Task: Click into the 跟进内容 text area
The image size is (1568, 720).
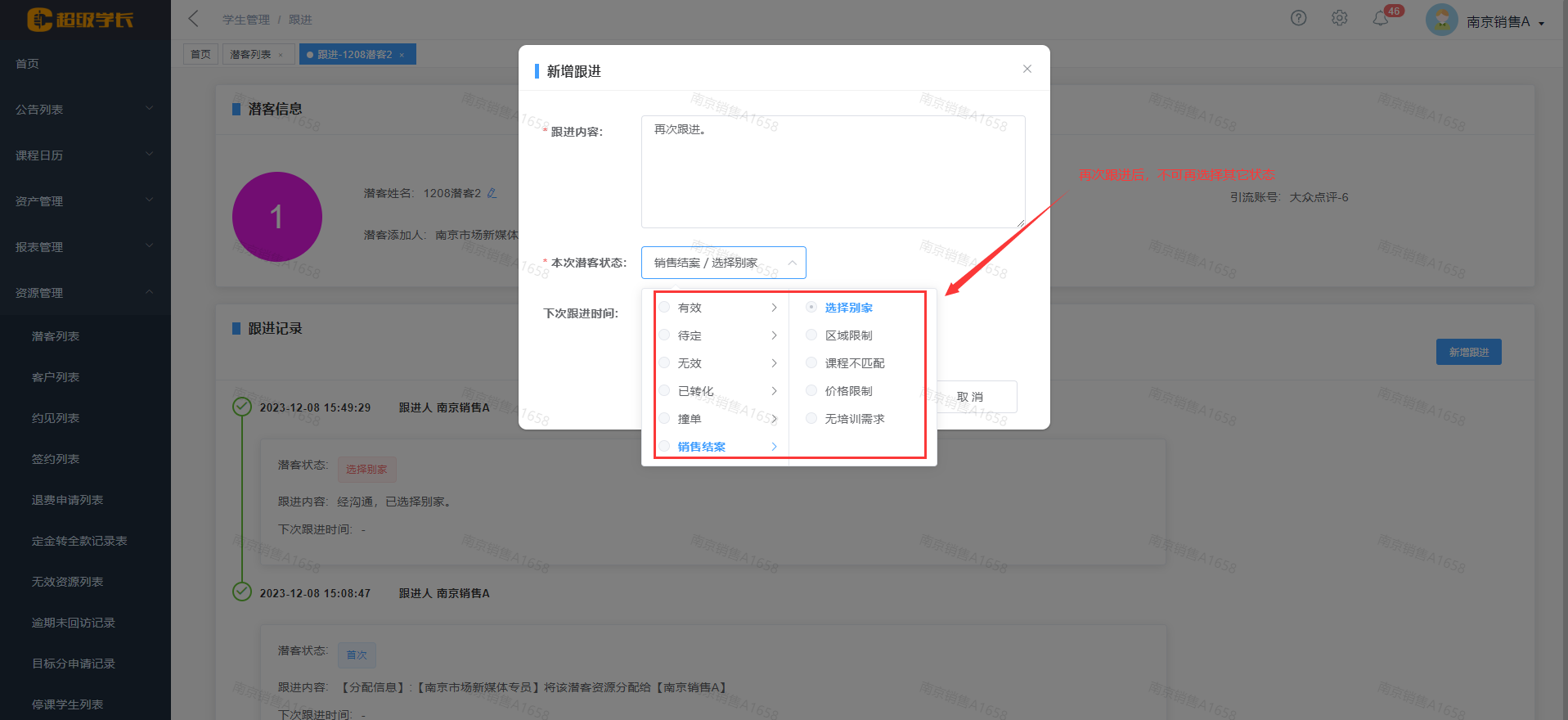Action: pyautogui.click(x=833, y=172)
